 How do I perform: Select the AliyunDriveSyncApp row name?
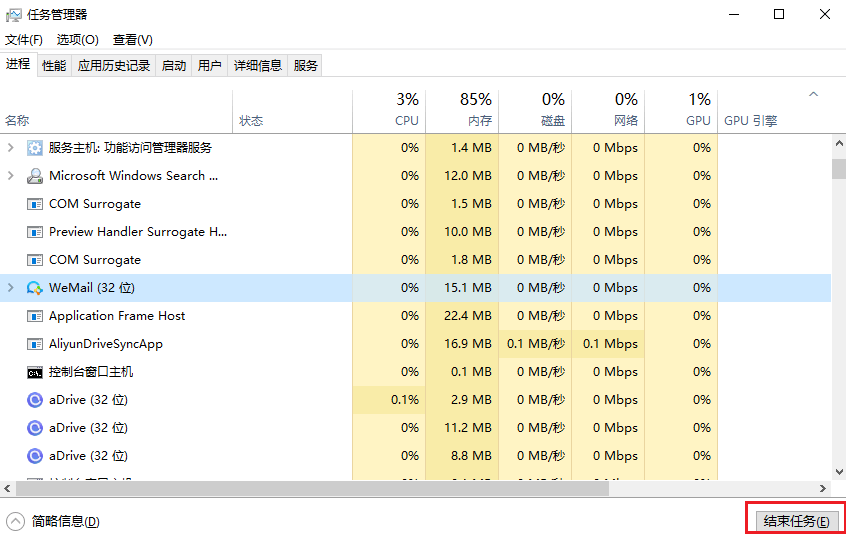coord(106,344)
